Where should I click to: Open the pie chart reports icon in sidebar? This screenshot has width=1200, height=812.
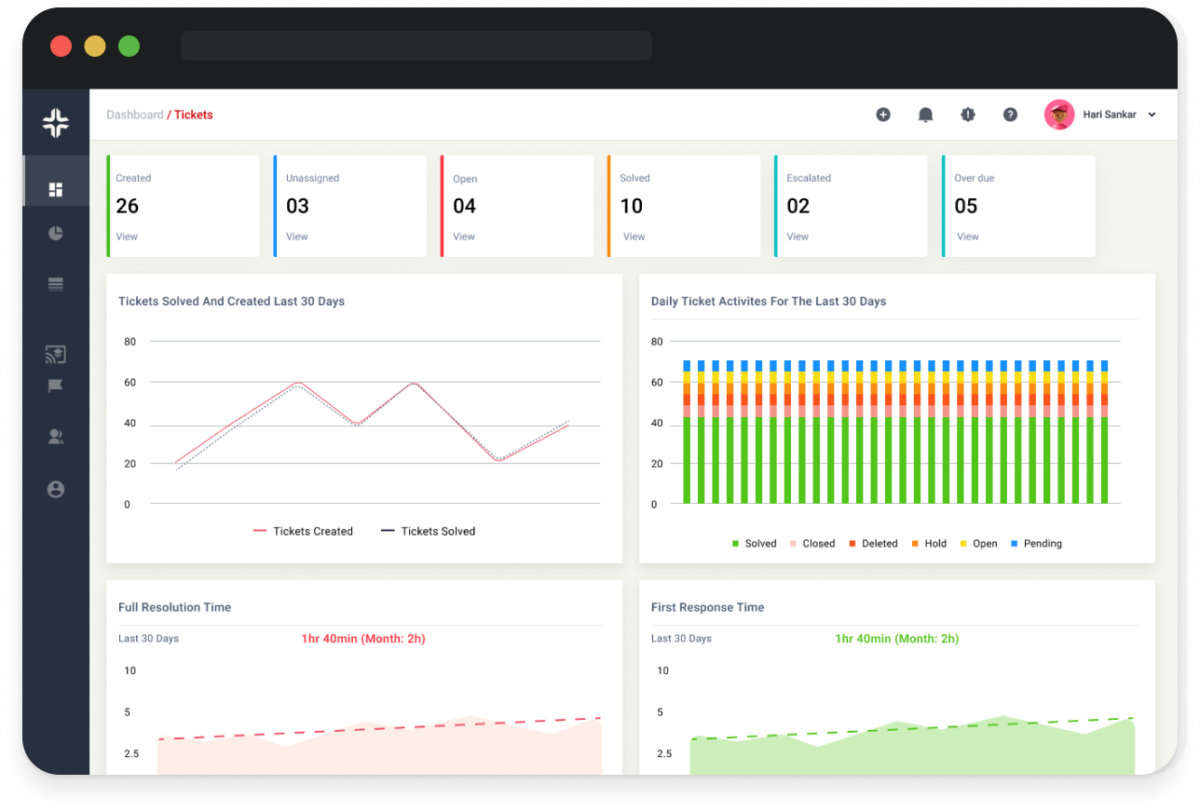pyautogui.click(x=56, y=233)
